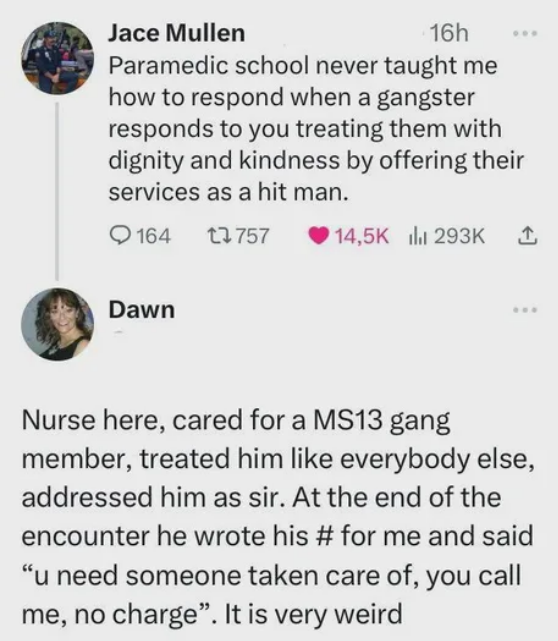View the 164 replies count
558x641 pixels.
click(x=153, y=236)
